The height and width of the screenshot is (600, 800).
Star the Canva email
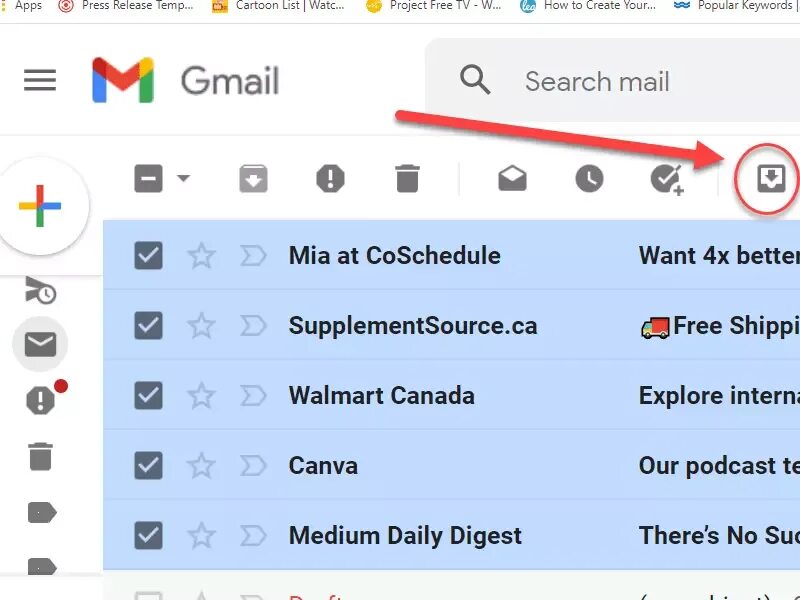pos(202,465)
